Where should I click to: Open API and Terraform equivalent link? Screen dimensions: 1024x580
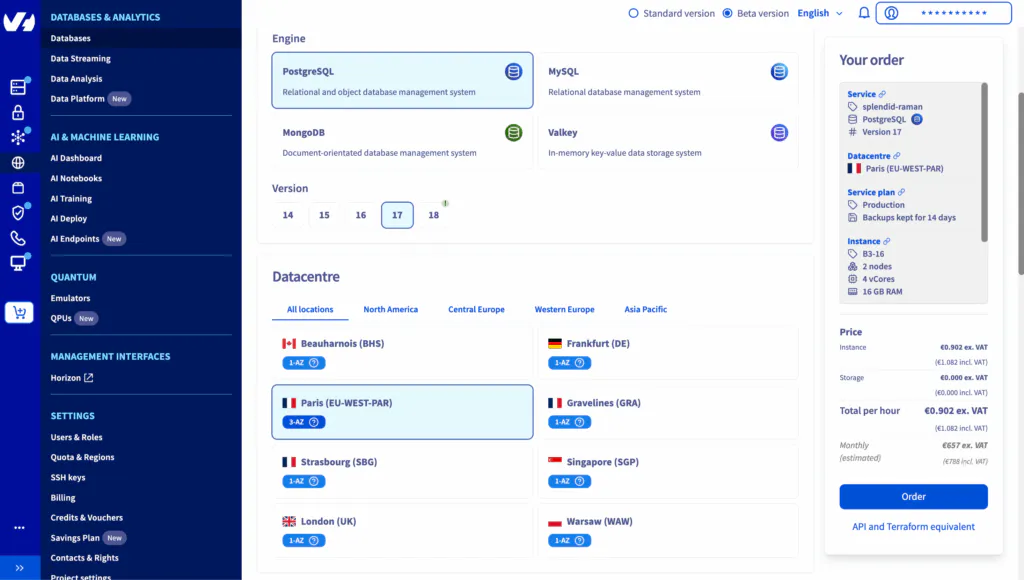point(913,526)
